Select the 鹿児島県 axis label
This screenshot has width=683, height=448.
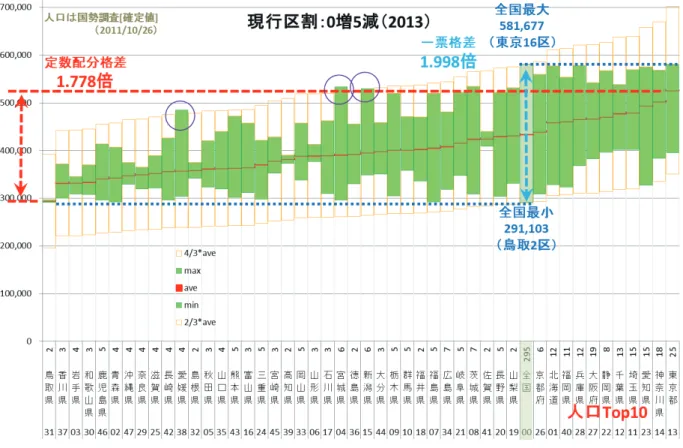102,393
